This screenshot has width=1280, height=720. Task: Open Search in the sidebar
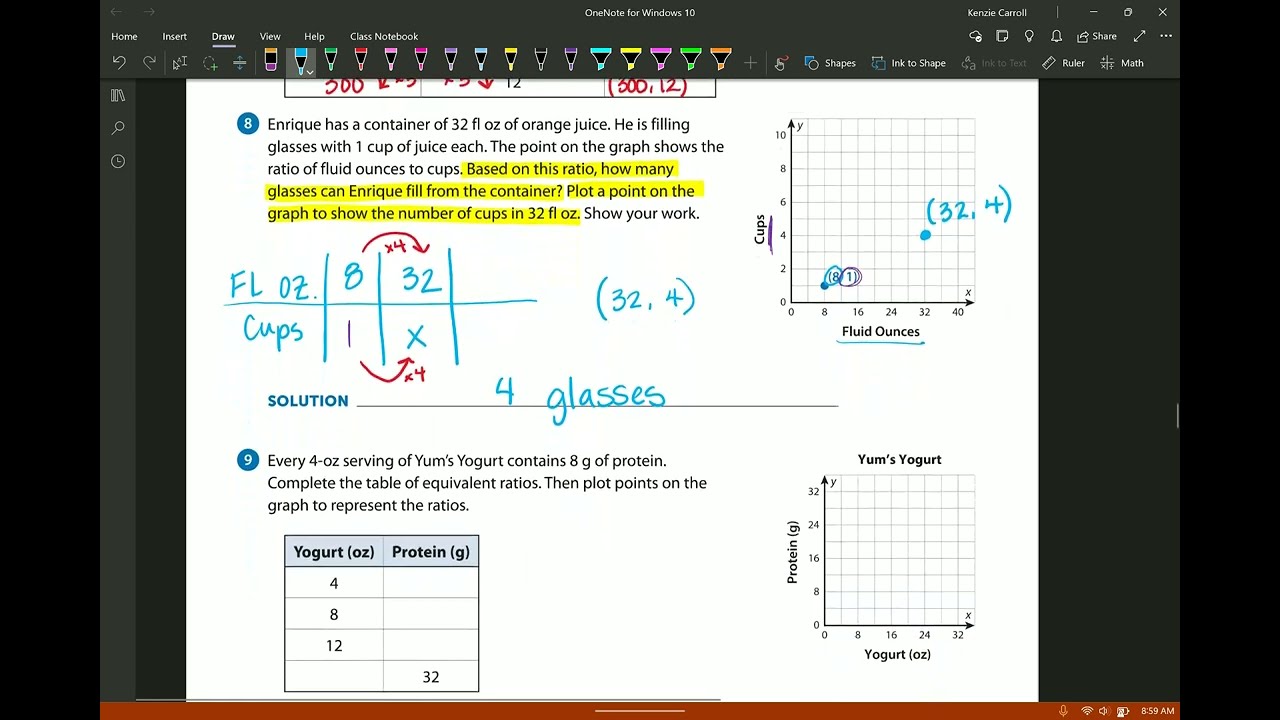tap(118, 128)
